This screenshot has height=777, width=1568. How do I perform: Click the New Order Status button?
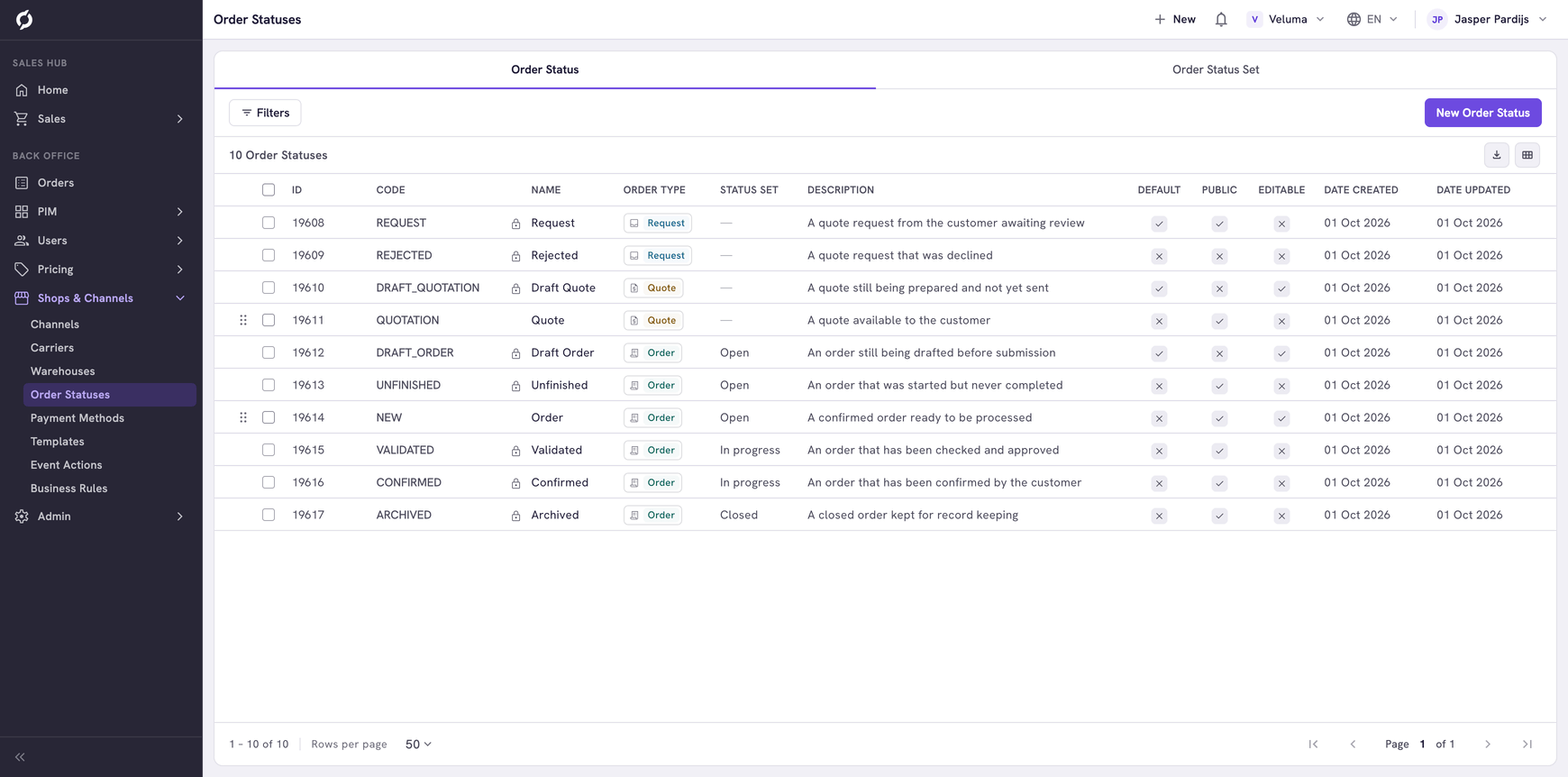(x=1482, y=113)
